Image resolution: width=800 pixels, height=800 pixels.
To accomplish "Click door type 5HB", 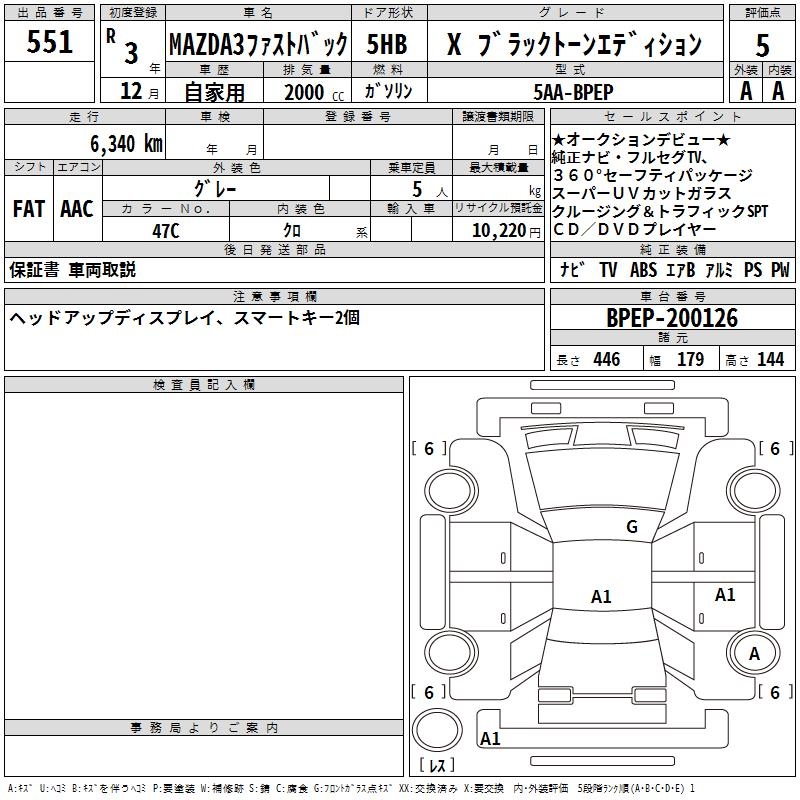I will click(387, 44).
